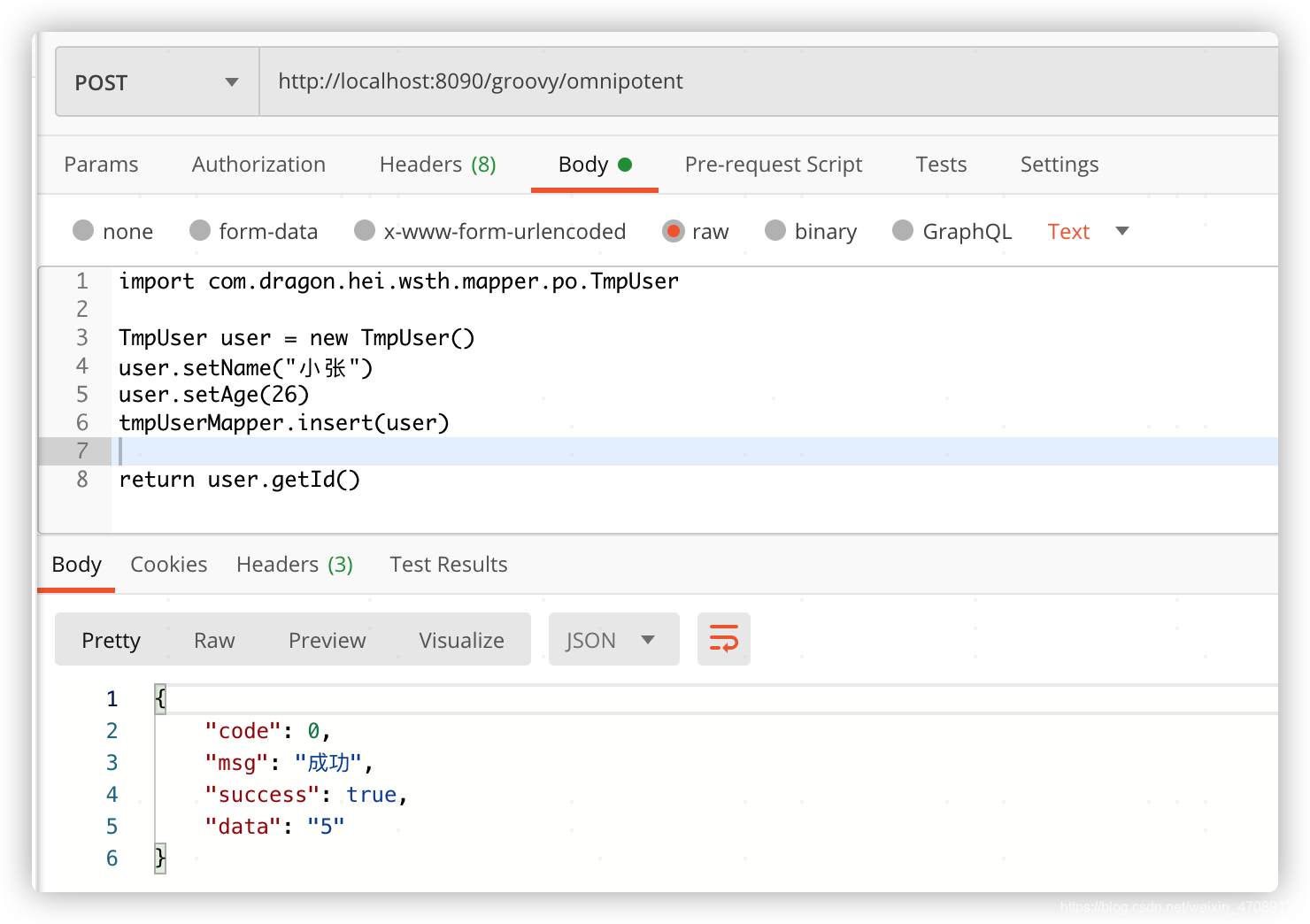Select x-www-form-urlencoded body type
This screenshot has height=924, width=1310.
click(x=489, y=231)
